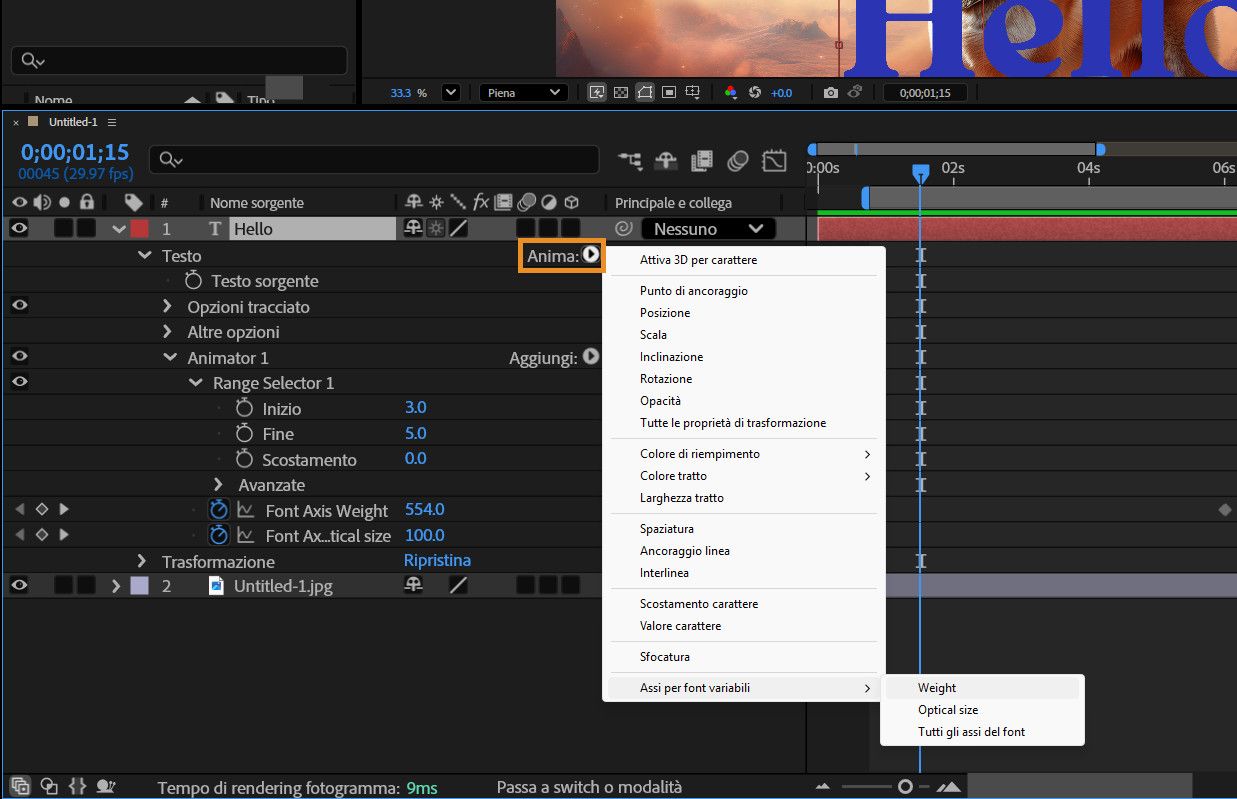
Task: Toggle eye for Opzioni tracciato
Action: [19, 306]
